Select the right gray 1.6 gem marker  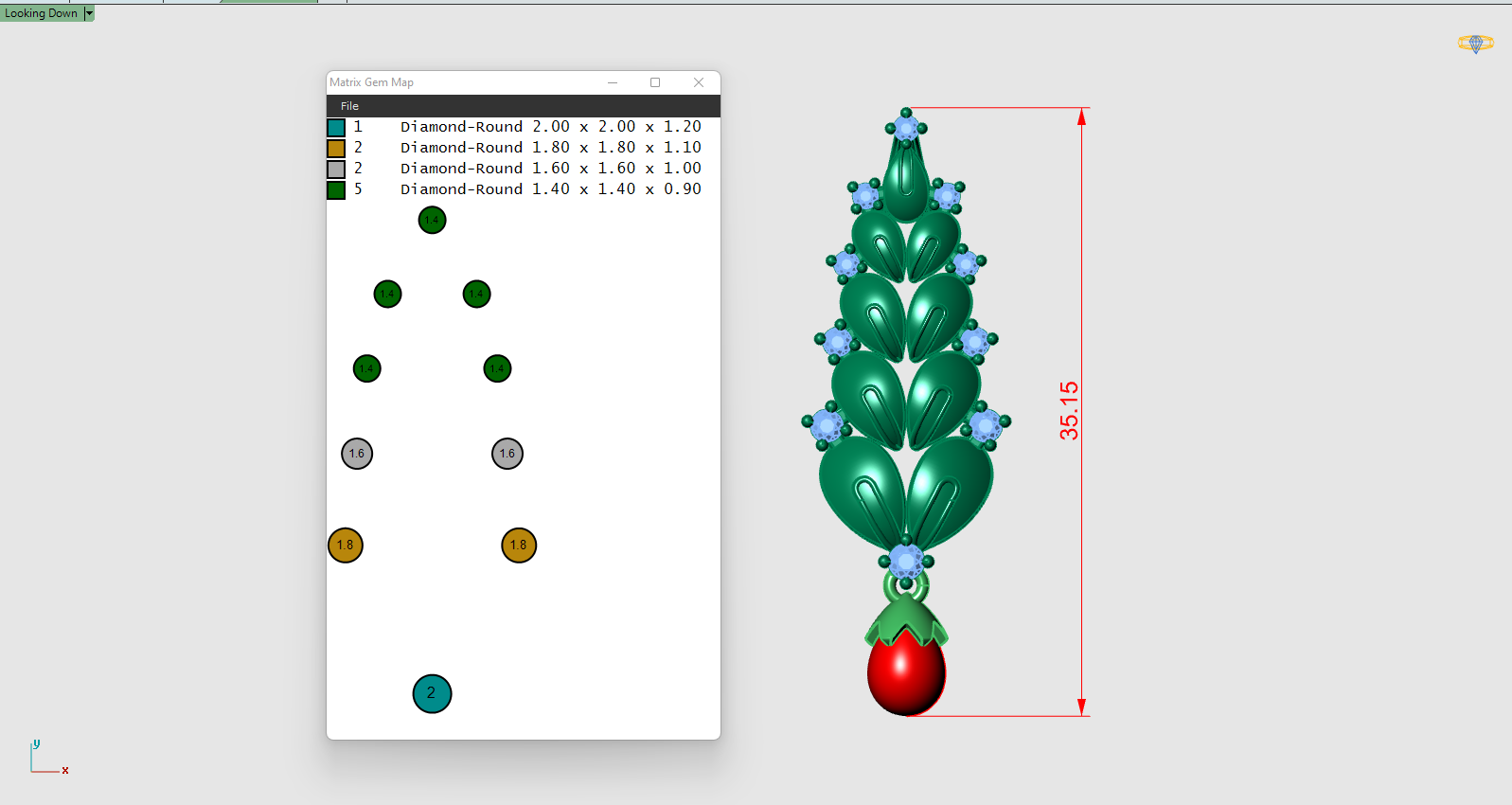click(x=507, y=454)
